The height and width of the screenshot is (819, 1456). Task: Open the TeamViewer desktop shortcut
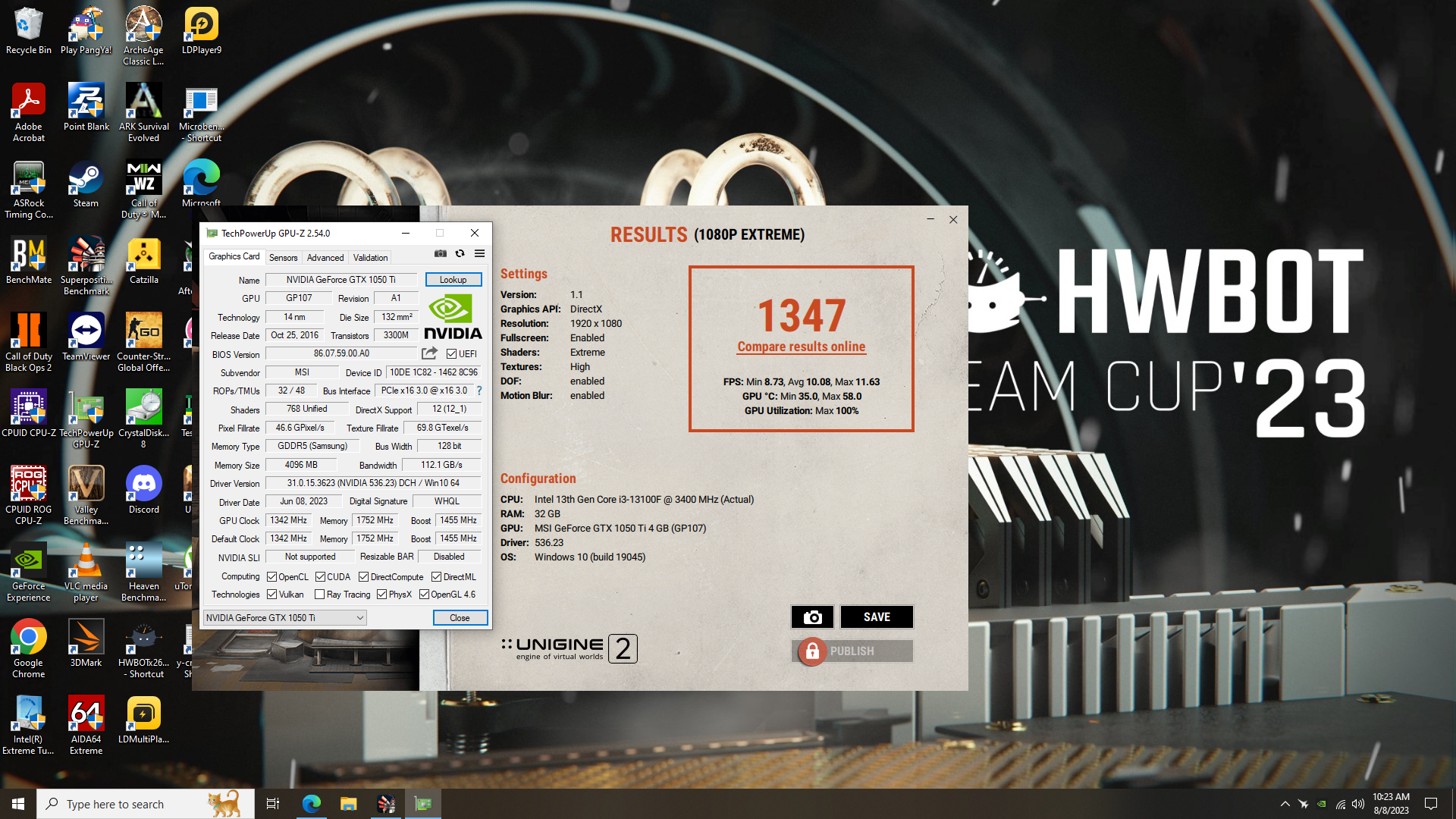(86, 337)
